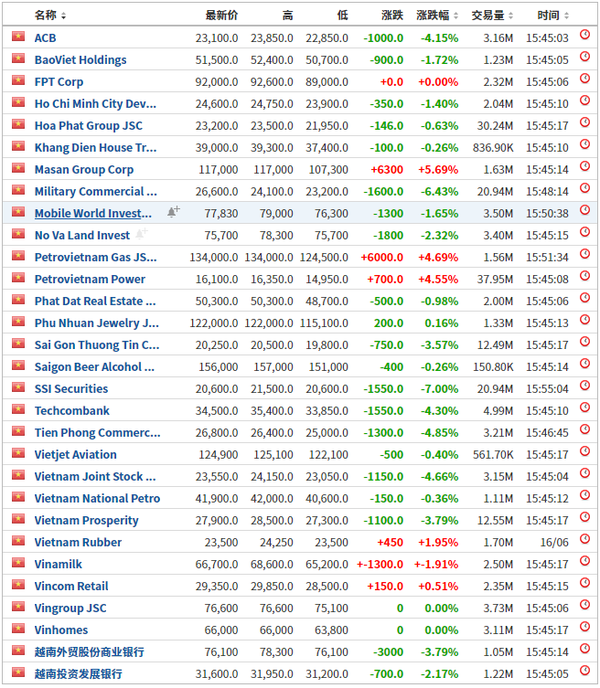Open the FPT Corp stock link

point(59,82)
